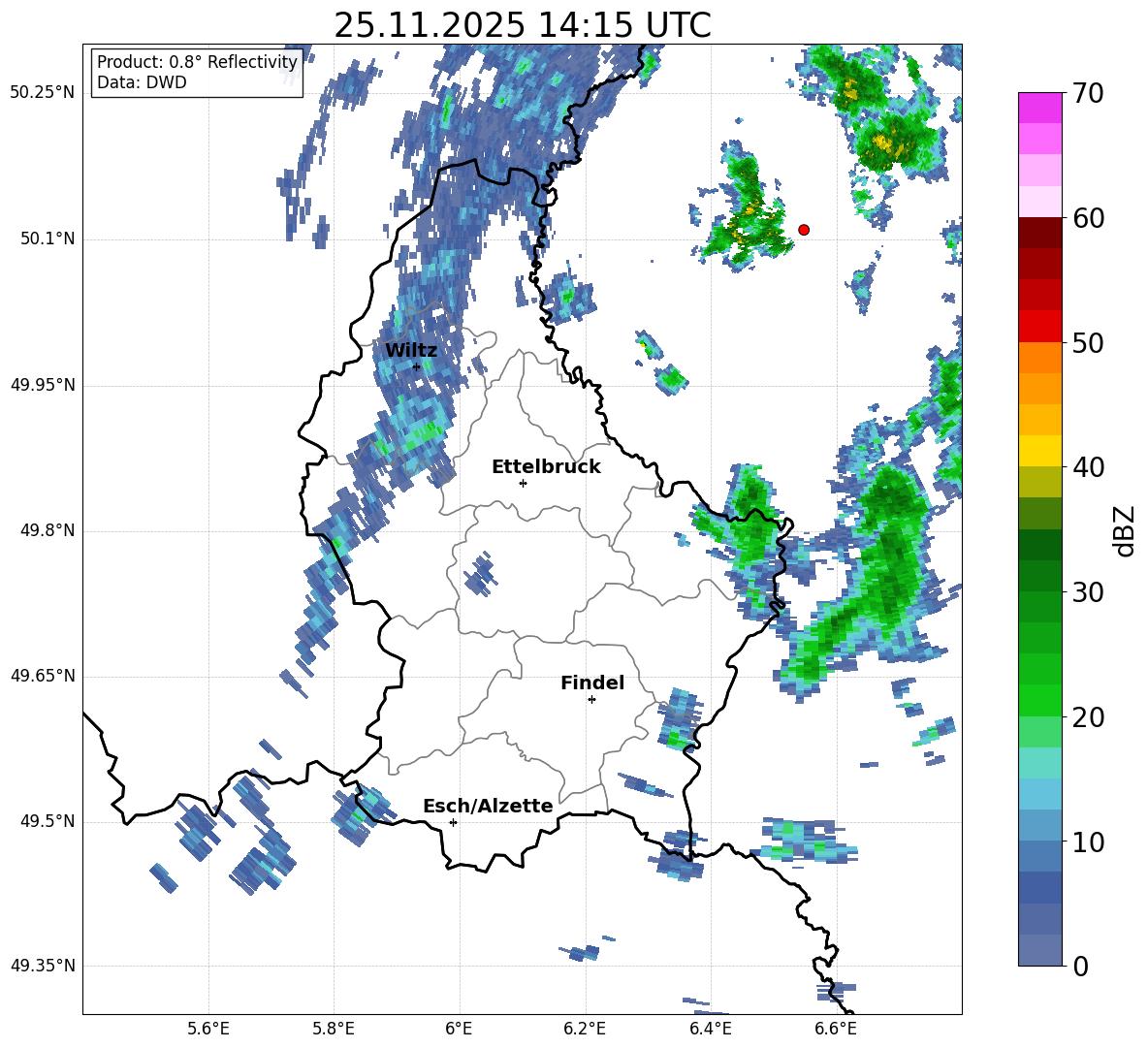Viewport: 1148px width, 1048px height.
Task: Click the 50.1°N latitude label
Action: click(48, 239)
